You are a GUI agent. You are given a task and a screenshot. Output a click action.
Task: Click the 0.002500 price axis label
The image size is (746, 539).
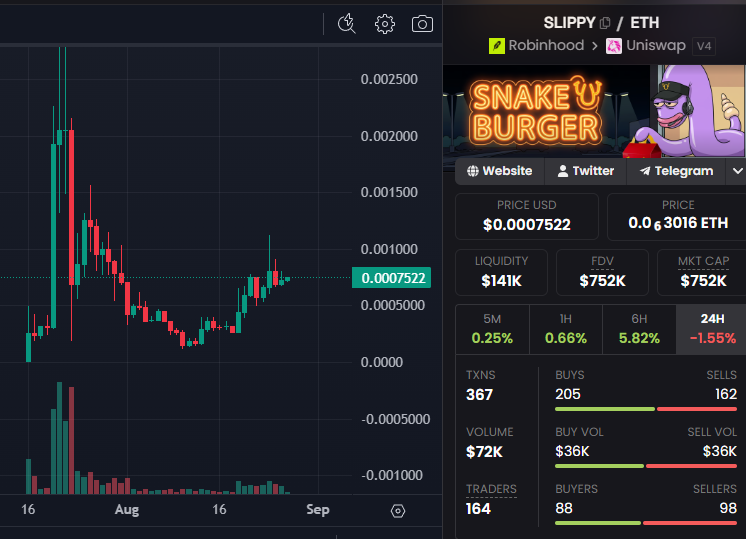pos(389,79)
